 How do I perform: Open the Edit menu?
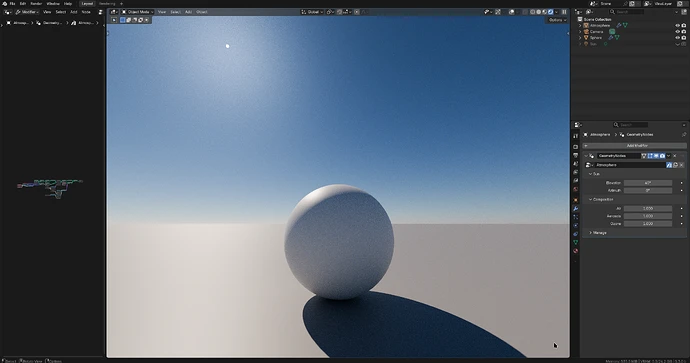[x=22, y=4]
